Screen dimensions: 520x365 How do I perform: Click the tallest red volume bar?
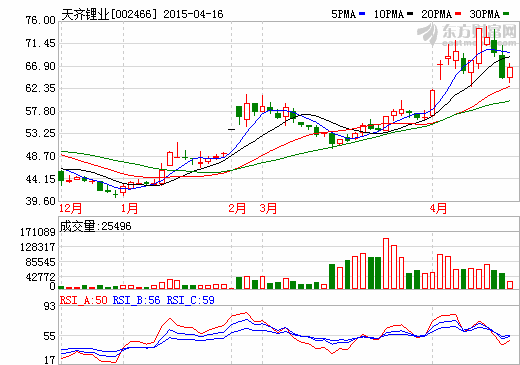tap(386, 263)
